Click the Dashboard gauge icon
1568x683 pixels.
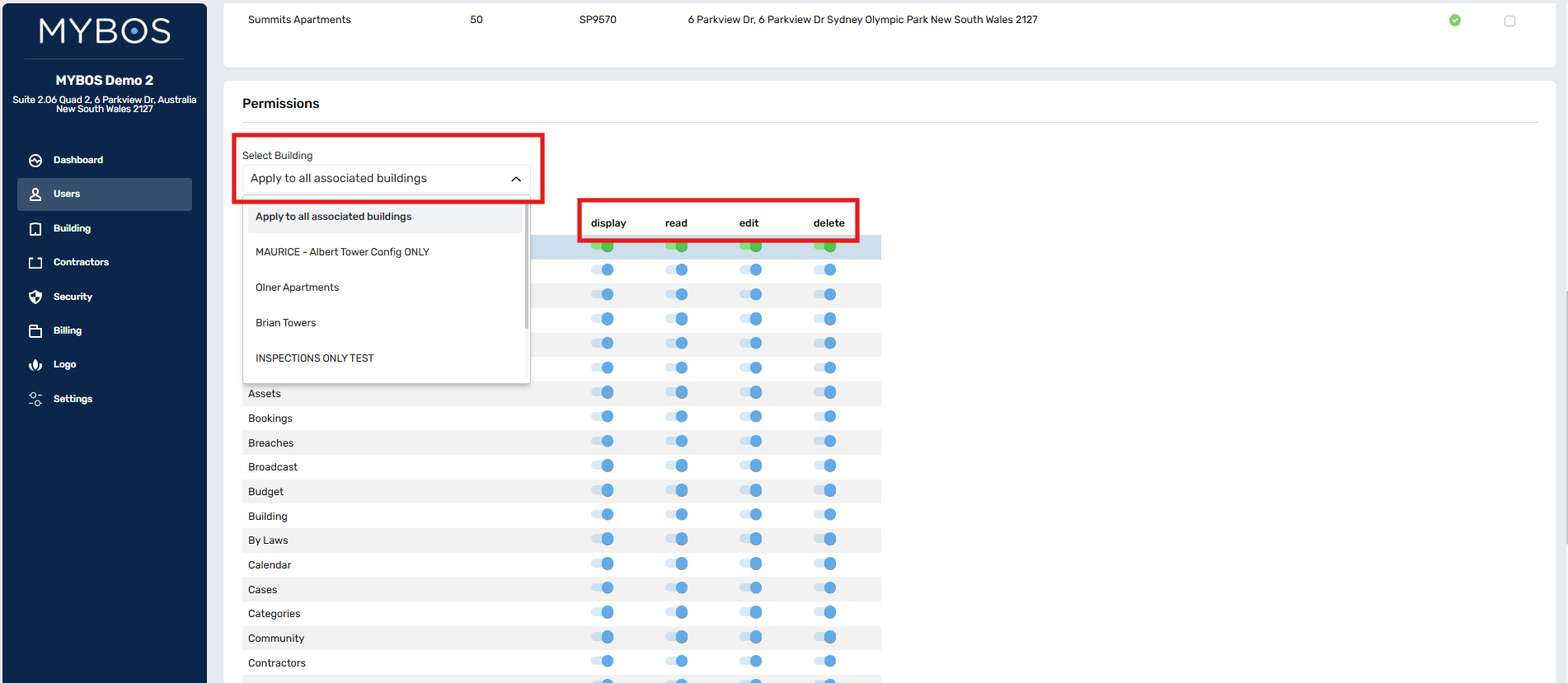[35, 160]
